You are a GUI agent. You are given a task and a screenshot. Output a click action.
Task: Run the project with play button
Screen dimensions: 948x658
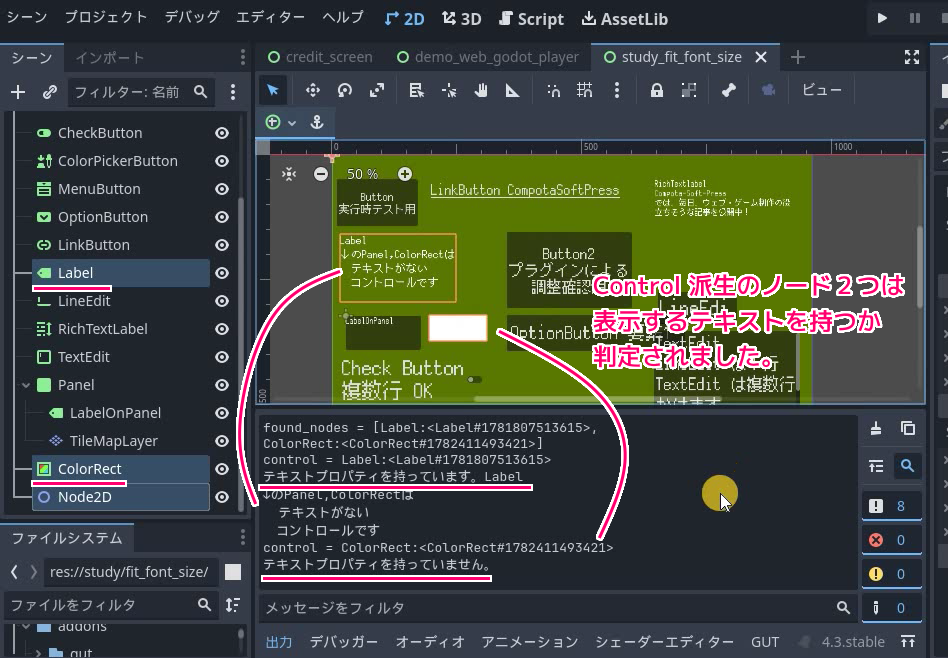coord(882,18)
